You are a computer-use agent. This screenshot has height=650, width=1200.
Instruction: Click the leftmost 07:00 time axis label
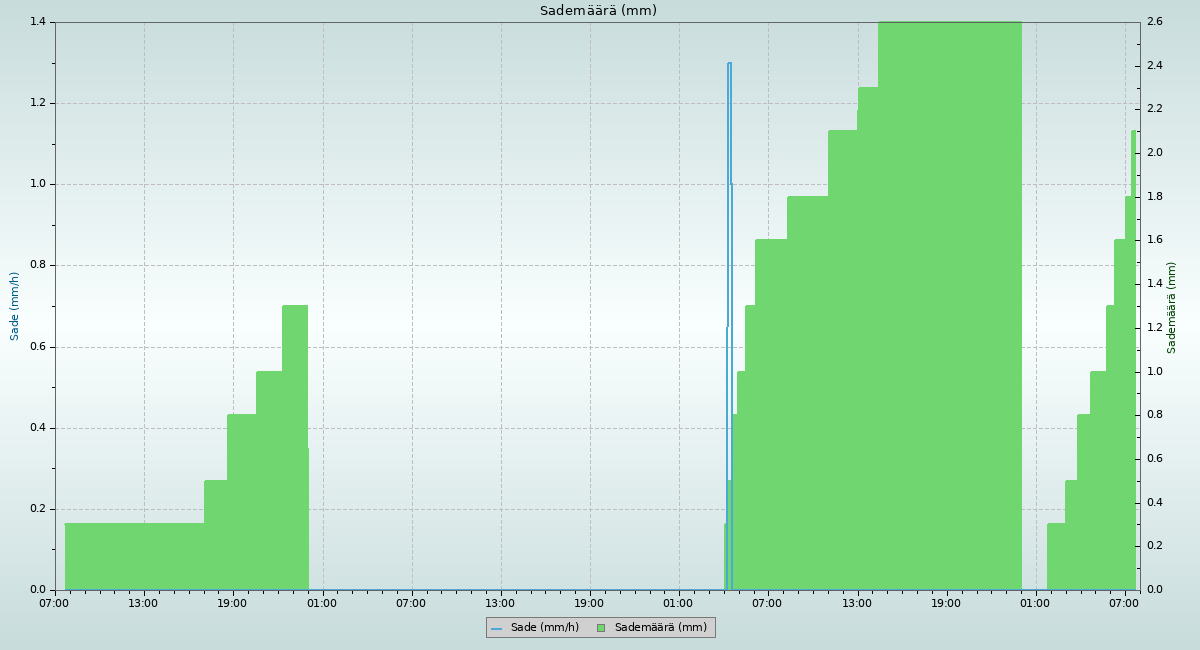pyautogui.click(x=54, y=603)
